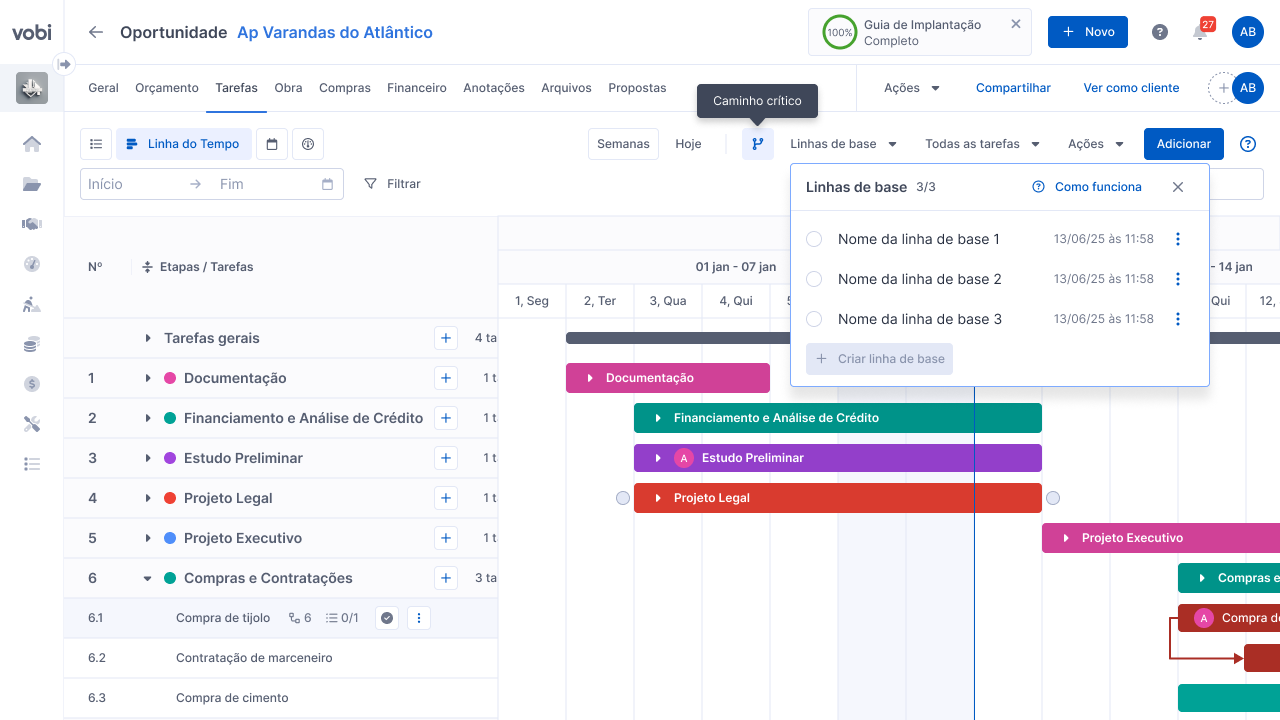Toggle completion check on Compra de tijolo
Screen dimensions: 1280x720
point(387,618)
